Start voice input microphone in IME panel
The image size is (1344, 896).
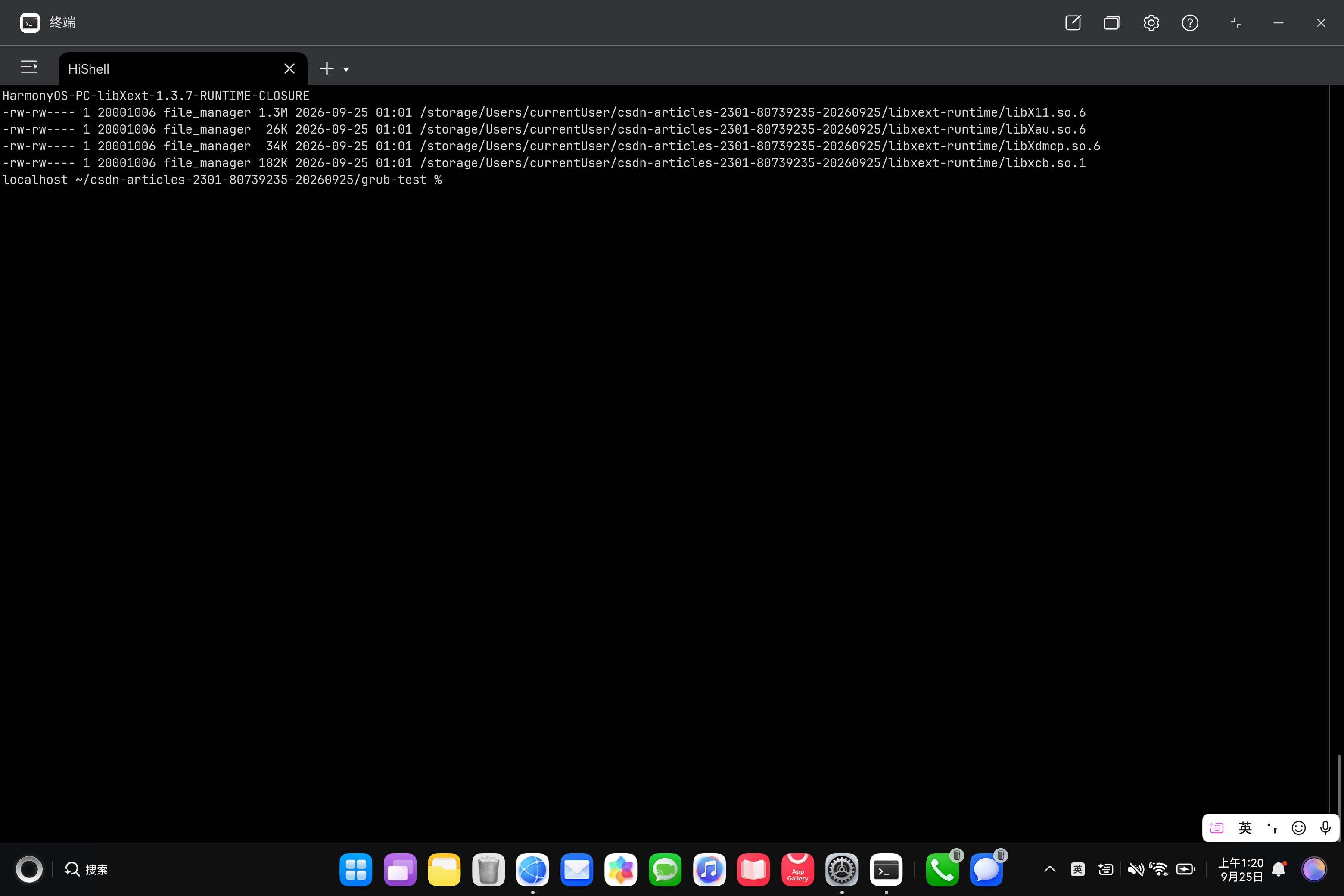(x=1326, y=828)
